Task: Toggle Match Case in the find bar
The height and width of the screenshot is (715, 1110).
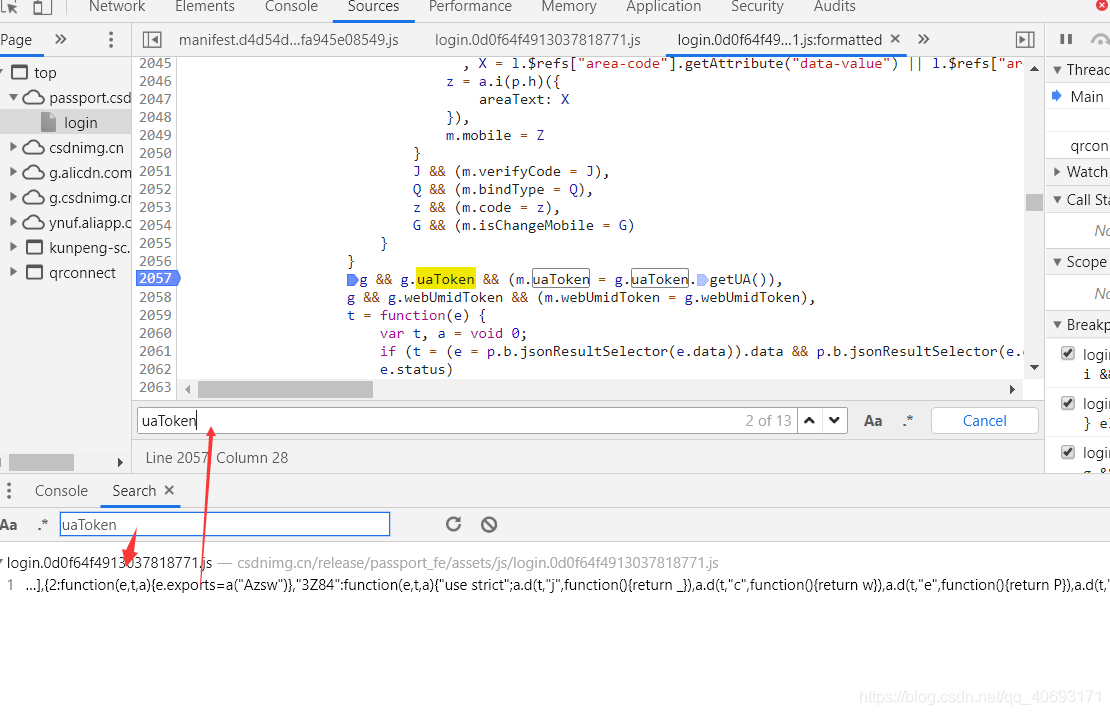Action: (873, 421)
